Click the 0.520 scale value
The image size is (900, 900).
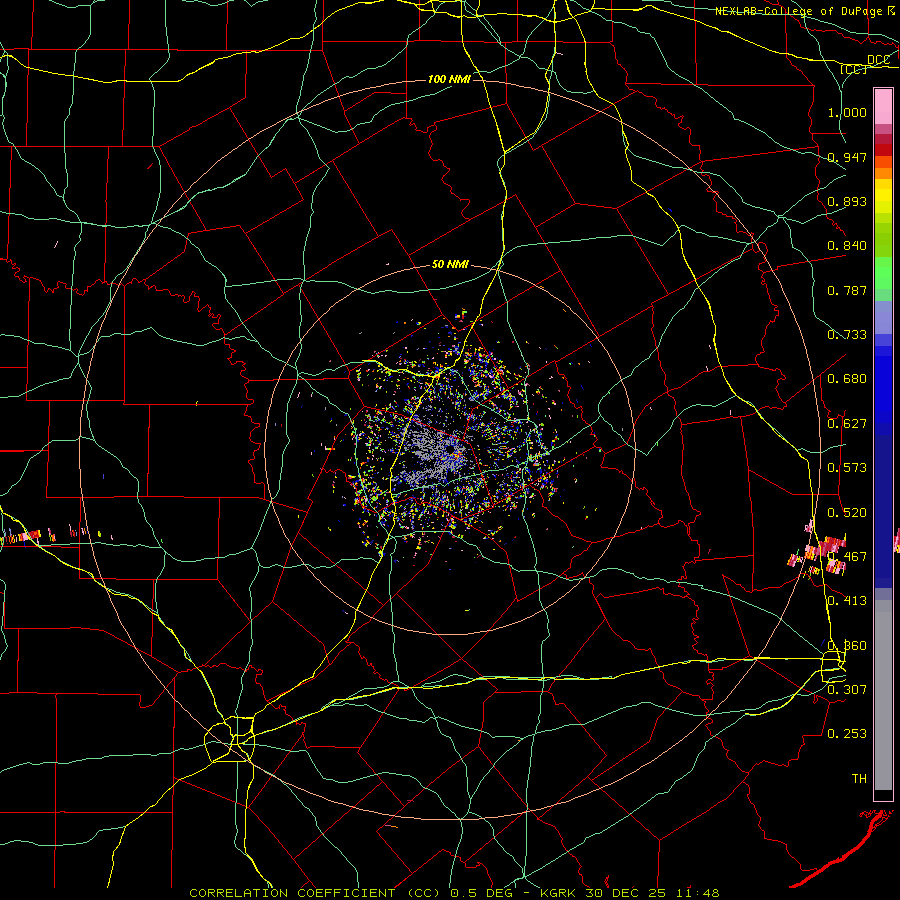[847, 513]
